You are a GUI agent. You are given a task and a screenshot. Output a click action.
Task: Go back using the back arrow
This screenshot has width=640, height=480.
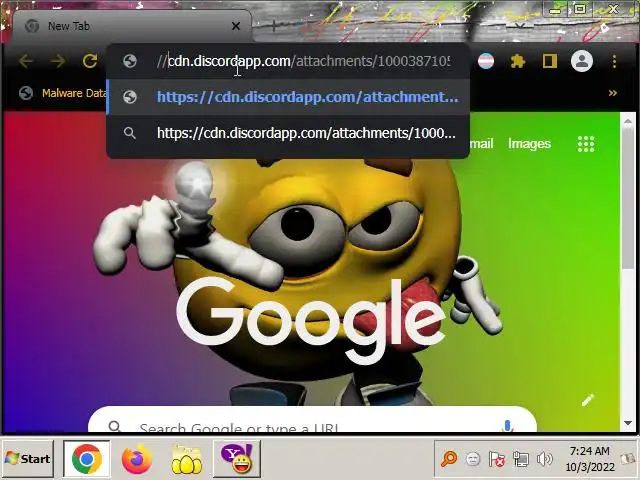tap(26, 61)
